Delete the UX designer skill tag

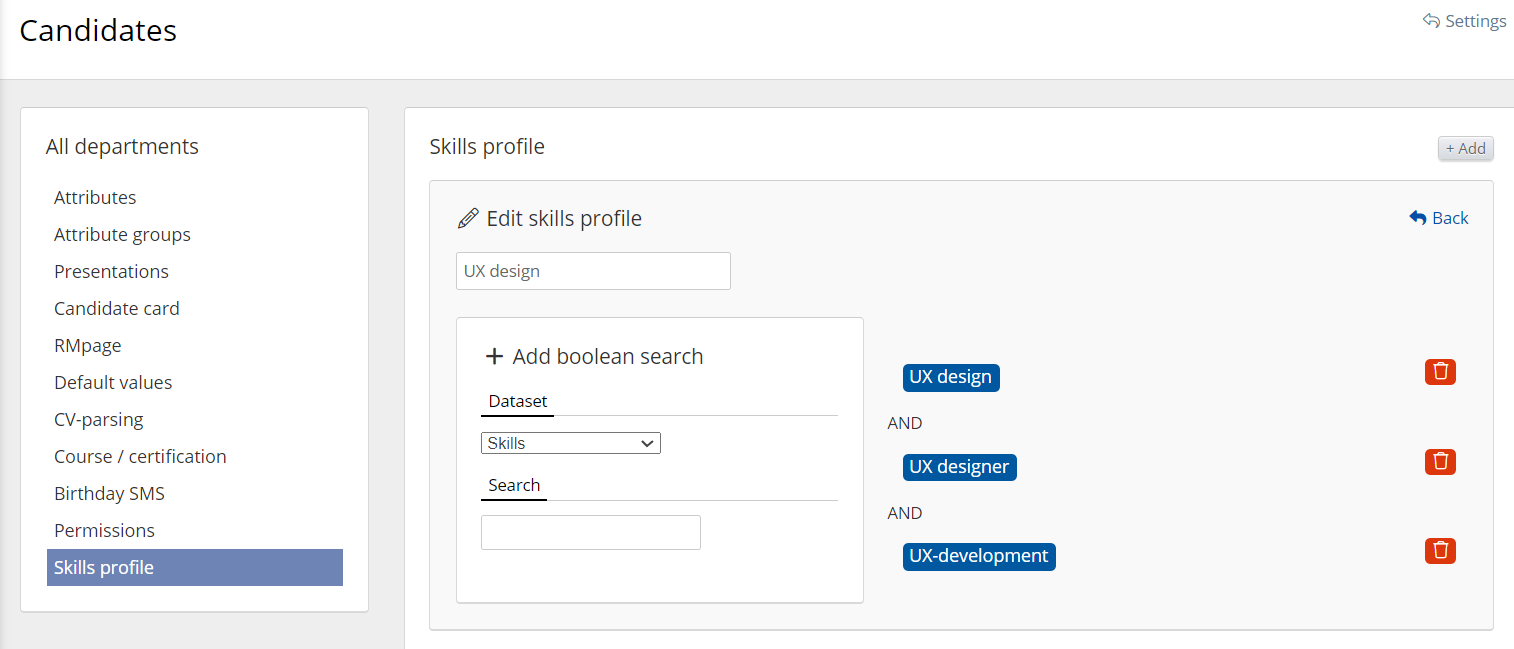pos(1440,462)
